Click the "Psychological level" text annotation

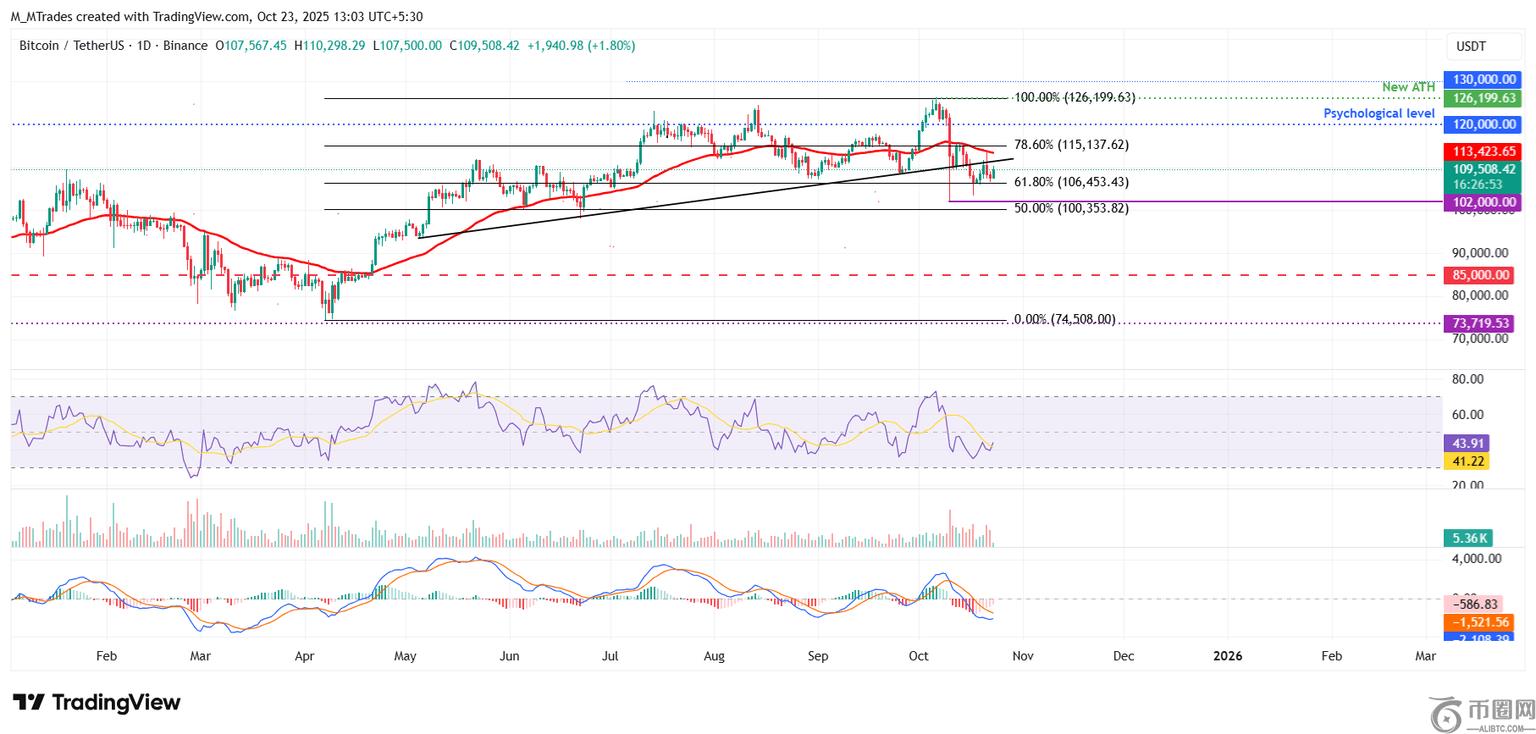pos(1379,114)
